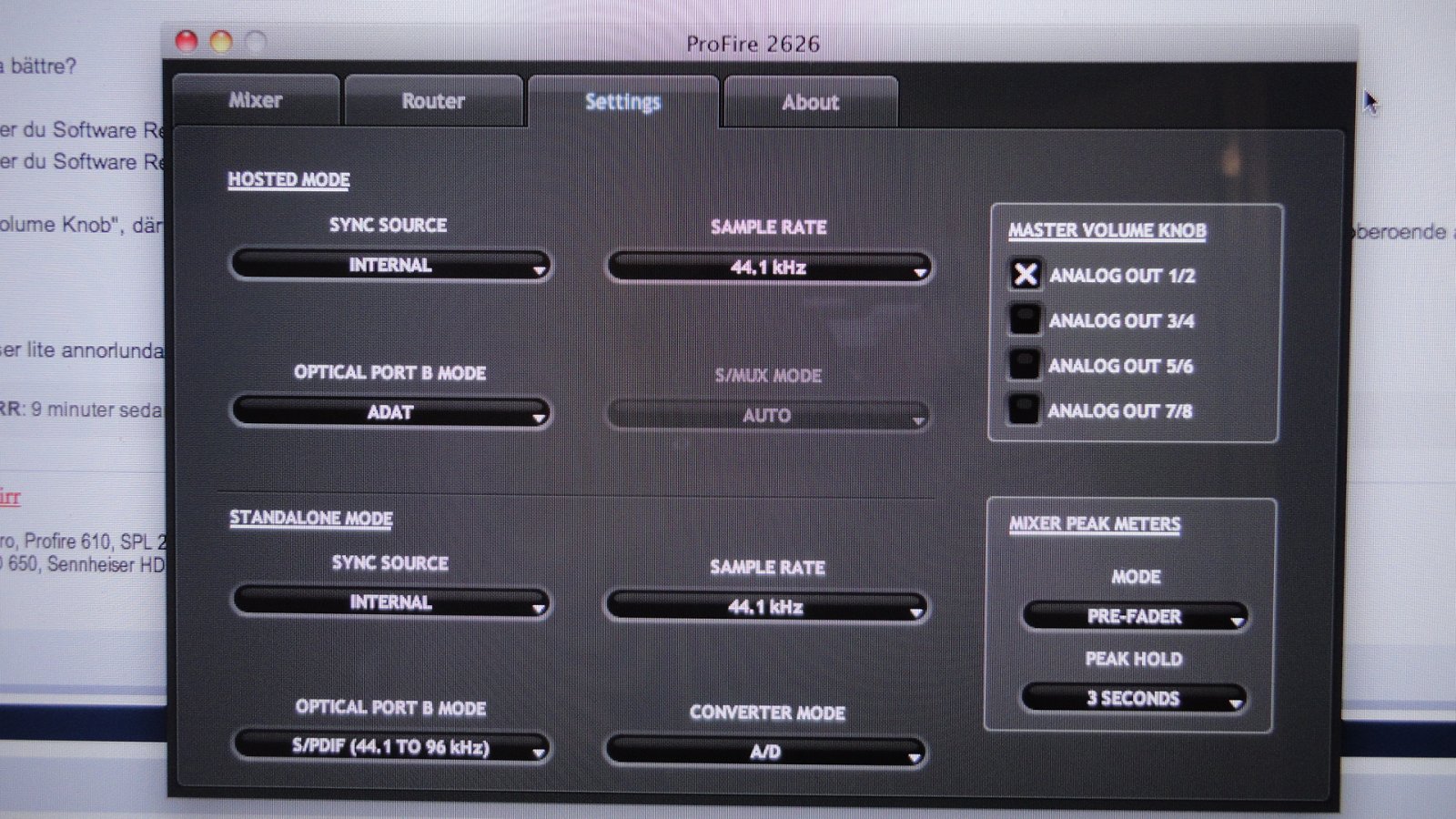Click the HOSTED MODE section heading
Viewport: 1456px width, 819px height.
point(288,180)
